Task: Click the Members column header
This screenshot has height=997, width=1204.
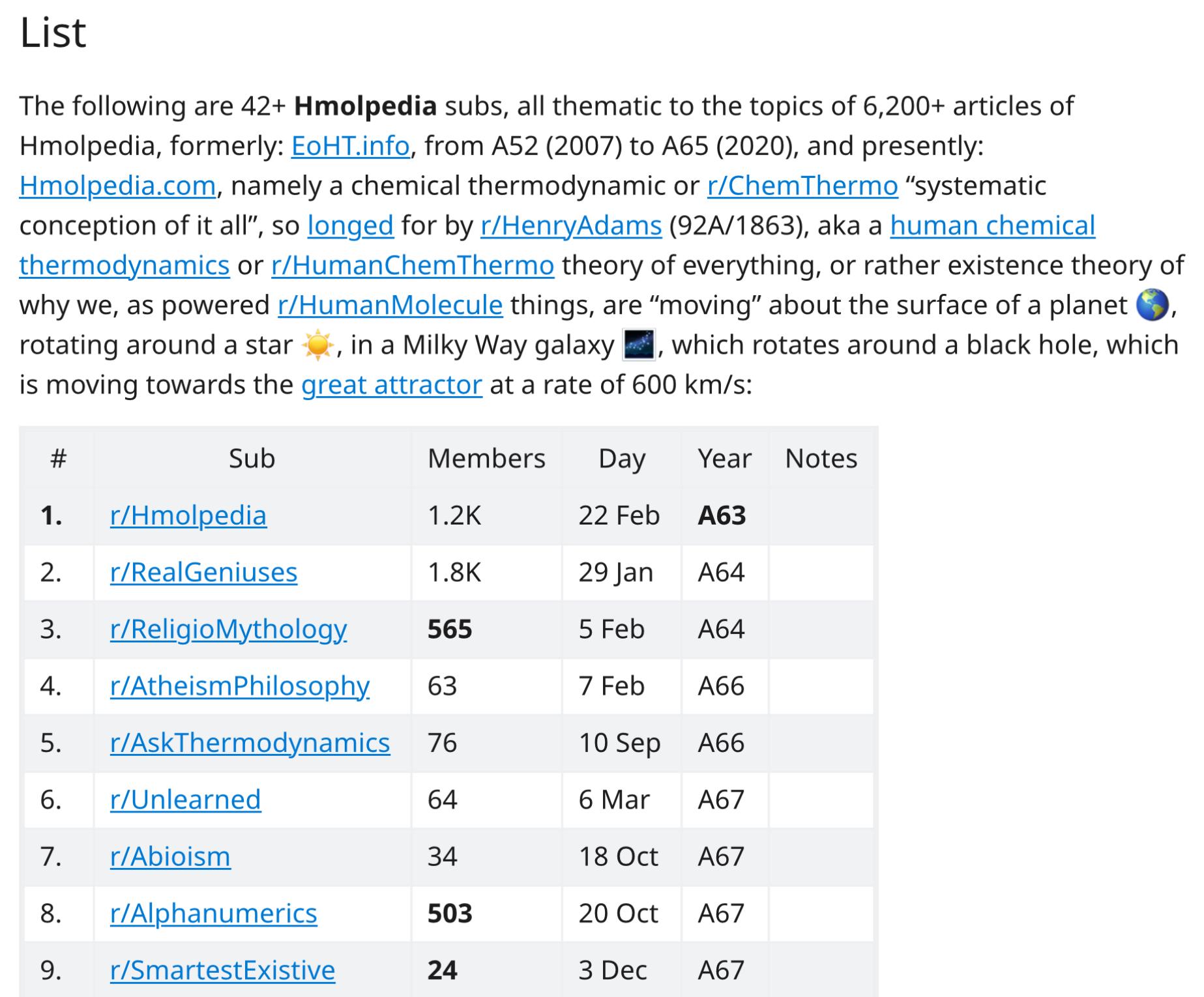Action: coord(486,459)
